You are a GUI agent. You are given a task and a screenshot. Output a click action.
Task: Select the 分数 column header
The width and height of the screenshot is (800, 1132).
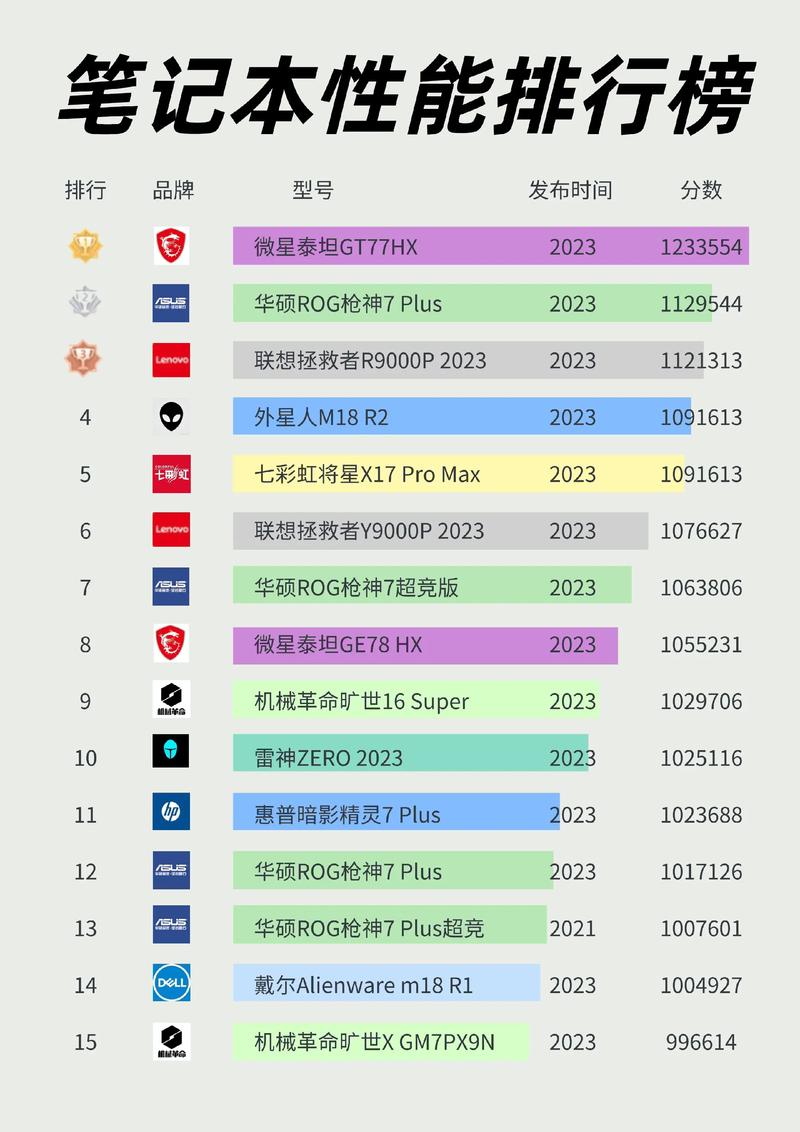click(x=701, y=190)
